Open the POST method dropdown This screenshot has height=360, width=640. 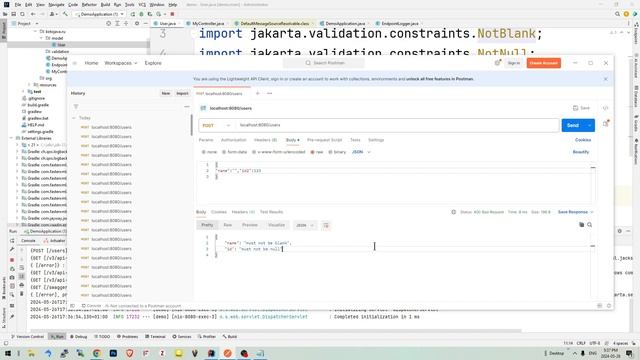coord(216,125)
